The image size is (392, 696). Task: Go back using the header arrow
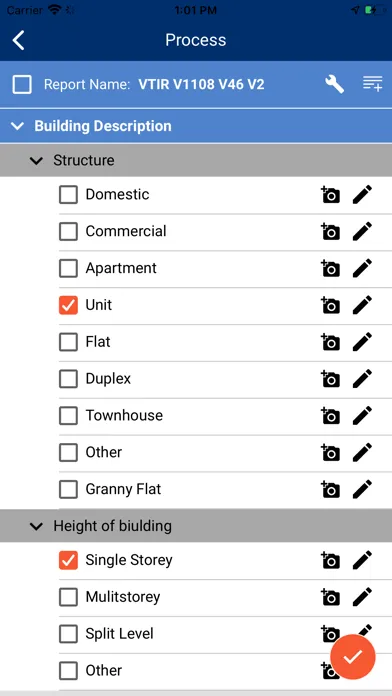coord(19,40)
